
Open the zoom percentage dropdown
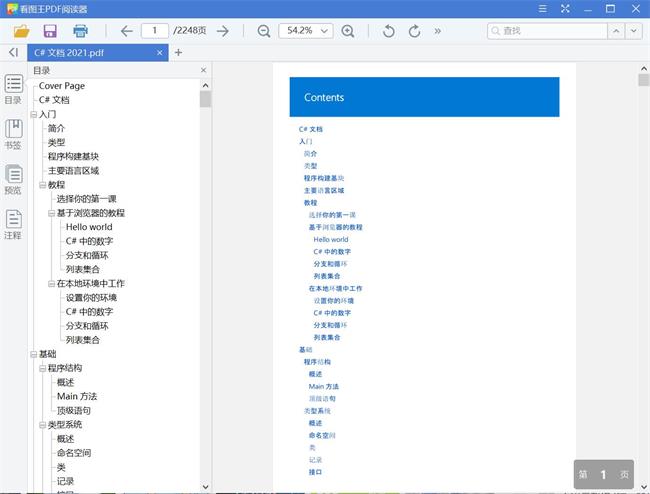click(325, 31)
